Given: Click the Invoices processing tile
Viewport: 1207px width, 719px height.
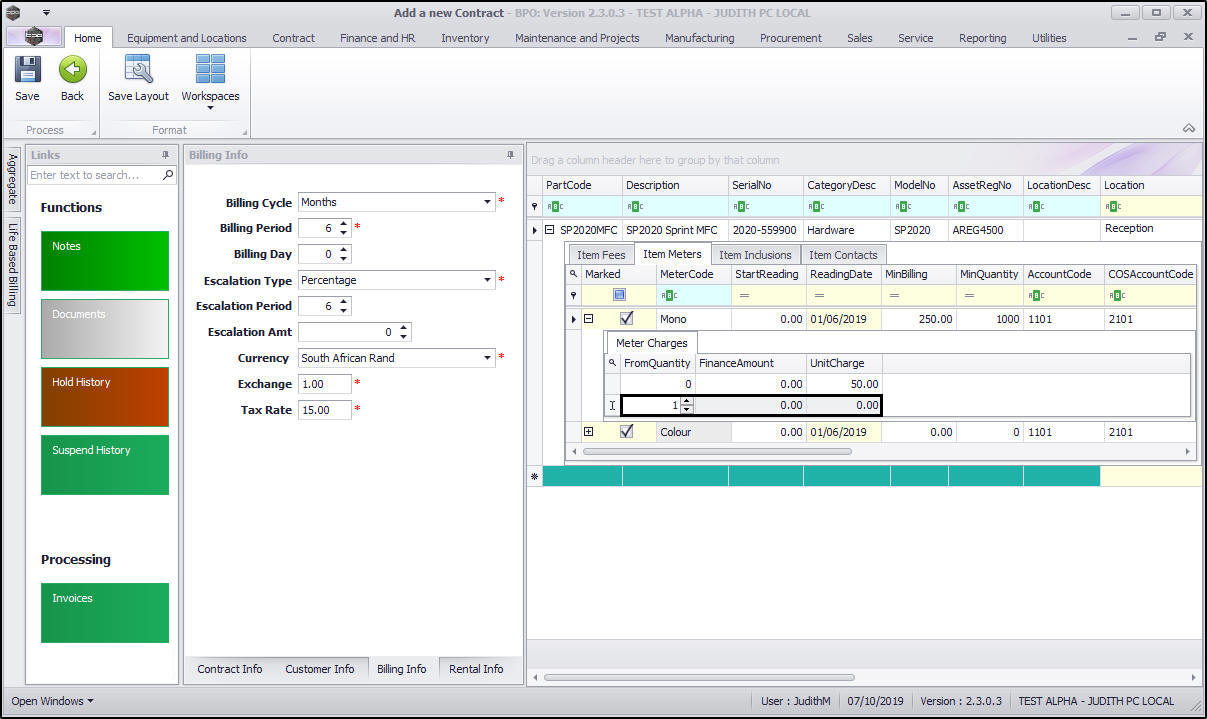Looking at the screenshot, I should coord(105,612).
